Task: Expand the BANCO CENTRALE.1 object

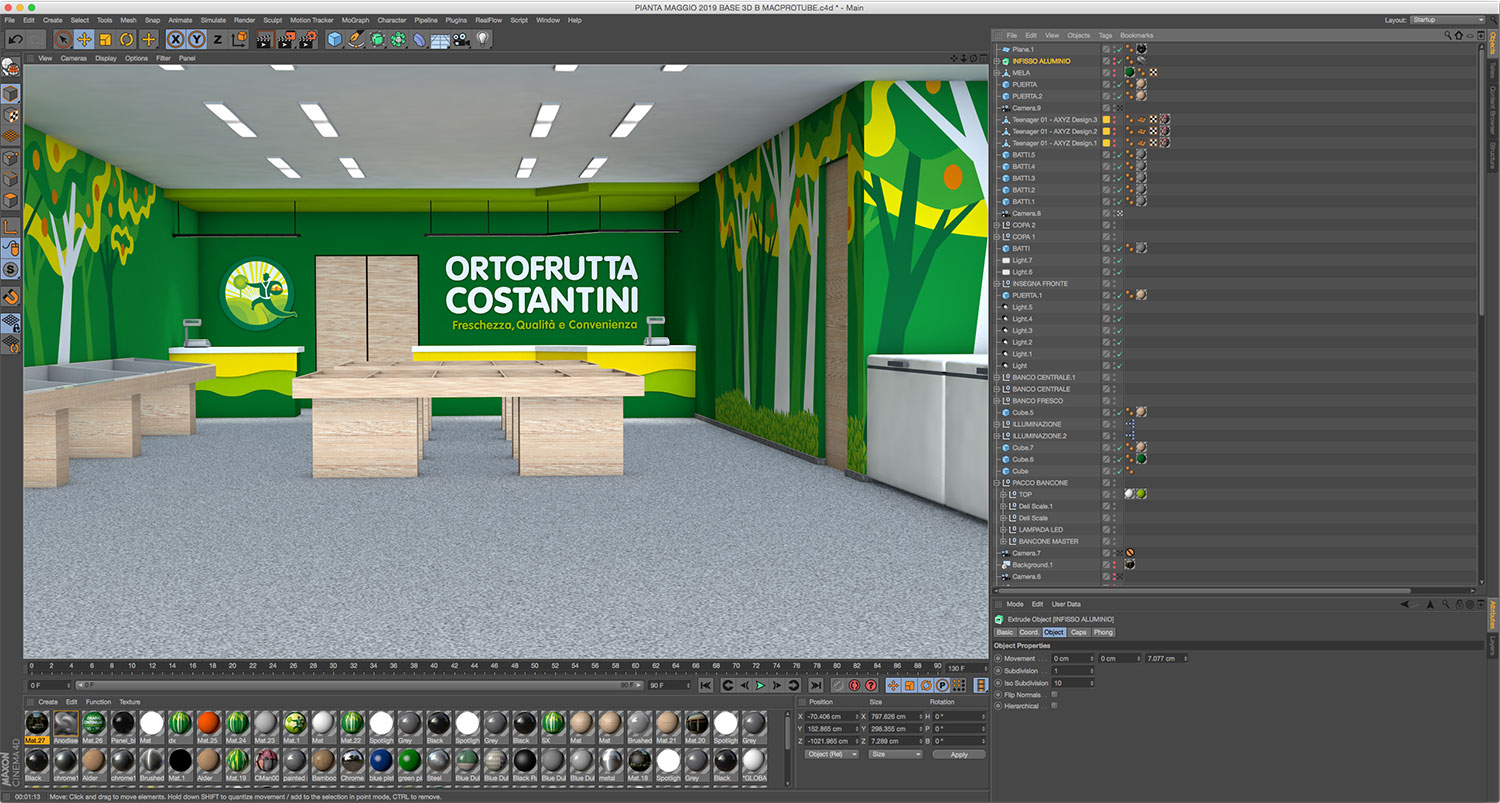Action: (997, 377)
